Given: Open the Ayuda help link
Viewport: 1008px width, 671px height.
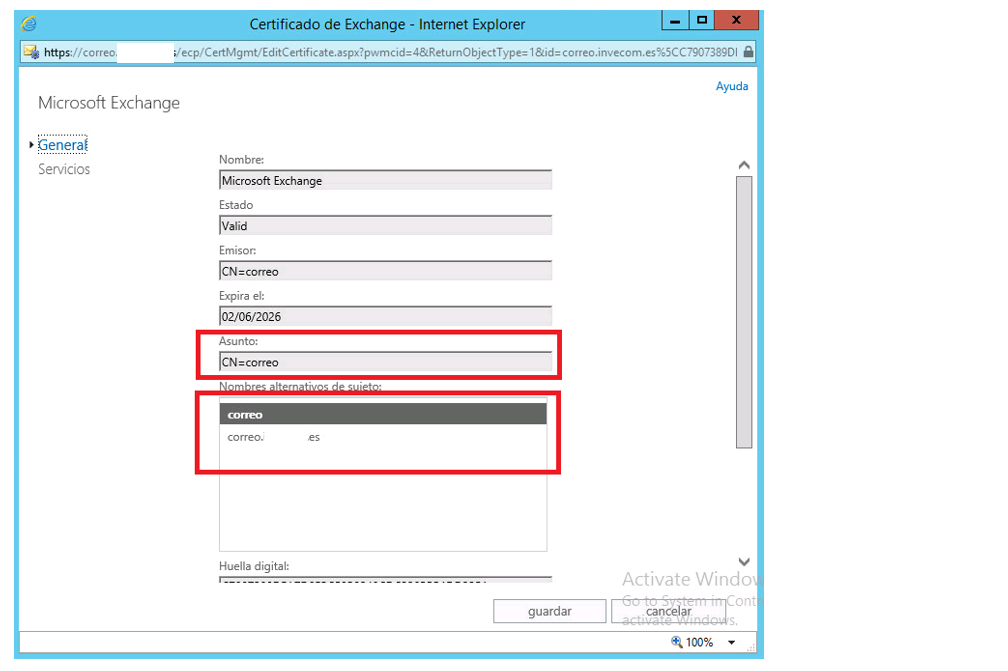Looking at the screenshot, I should pos(732,86).
